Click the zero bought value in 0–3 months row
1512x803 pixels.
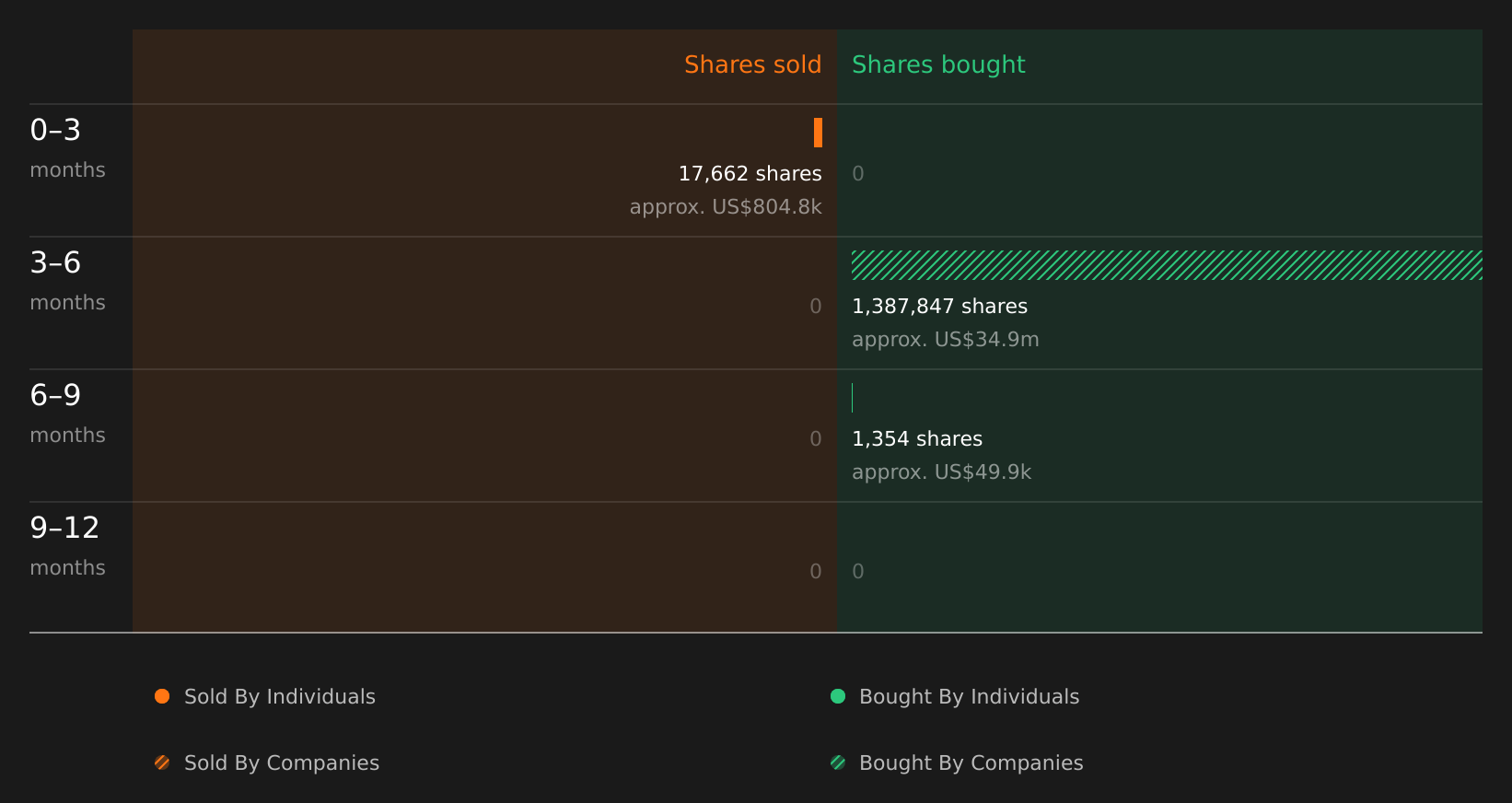click(x=858, y=174)
